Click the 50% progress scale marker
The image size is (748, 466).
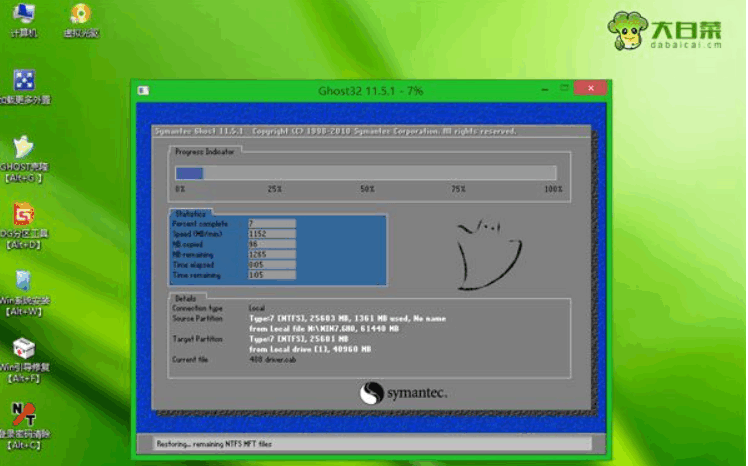pyautogui.click(x=367, y=189)
